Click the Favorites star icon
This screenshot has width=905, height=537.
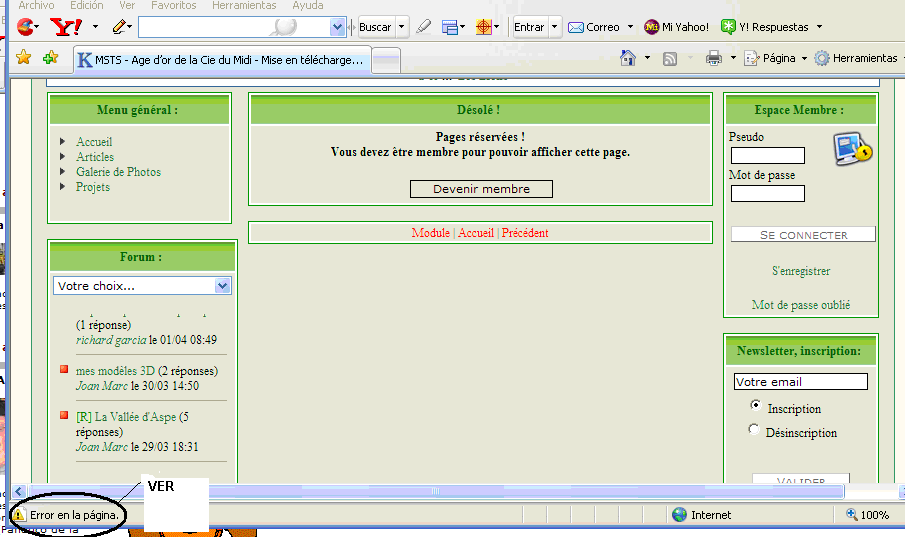click(23, 58)
